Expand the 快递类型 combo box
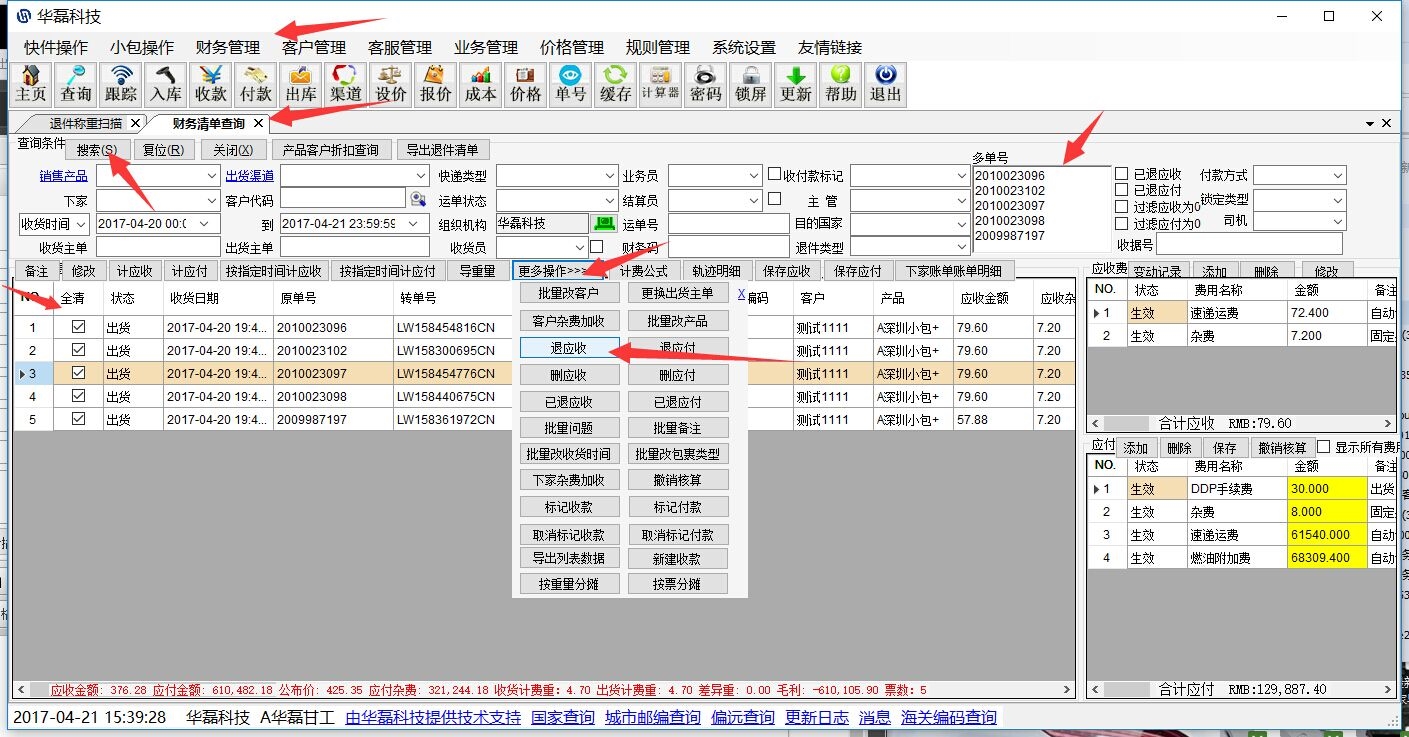Image resolution: width=1409 pixels, height=737 pixels. click(610, 176)
